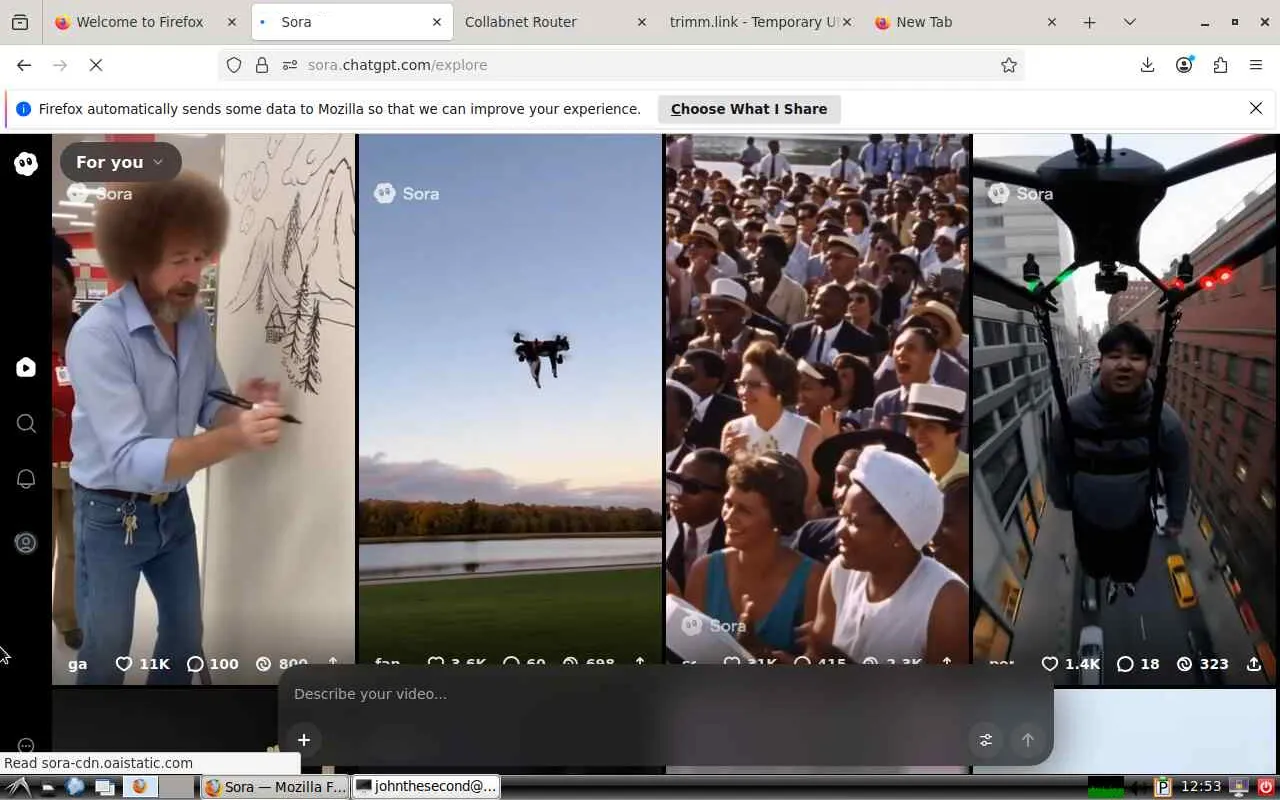This screenshot has height=800, width=1280.
Task: Open video settings sliders in prompt box
Action: [x=986, y=740]
